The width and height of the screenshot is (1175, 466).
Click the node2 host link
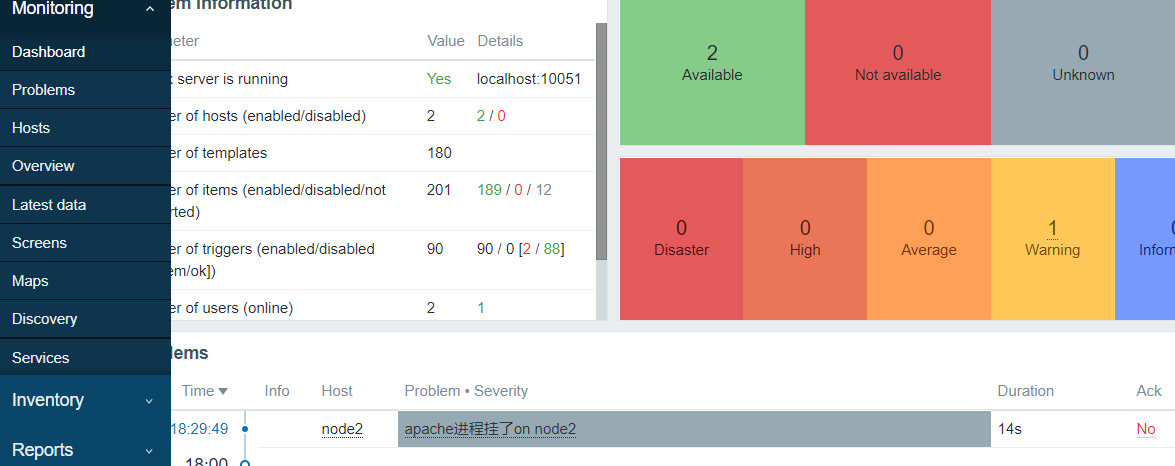pos(342,429)
